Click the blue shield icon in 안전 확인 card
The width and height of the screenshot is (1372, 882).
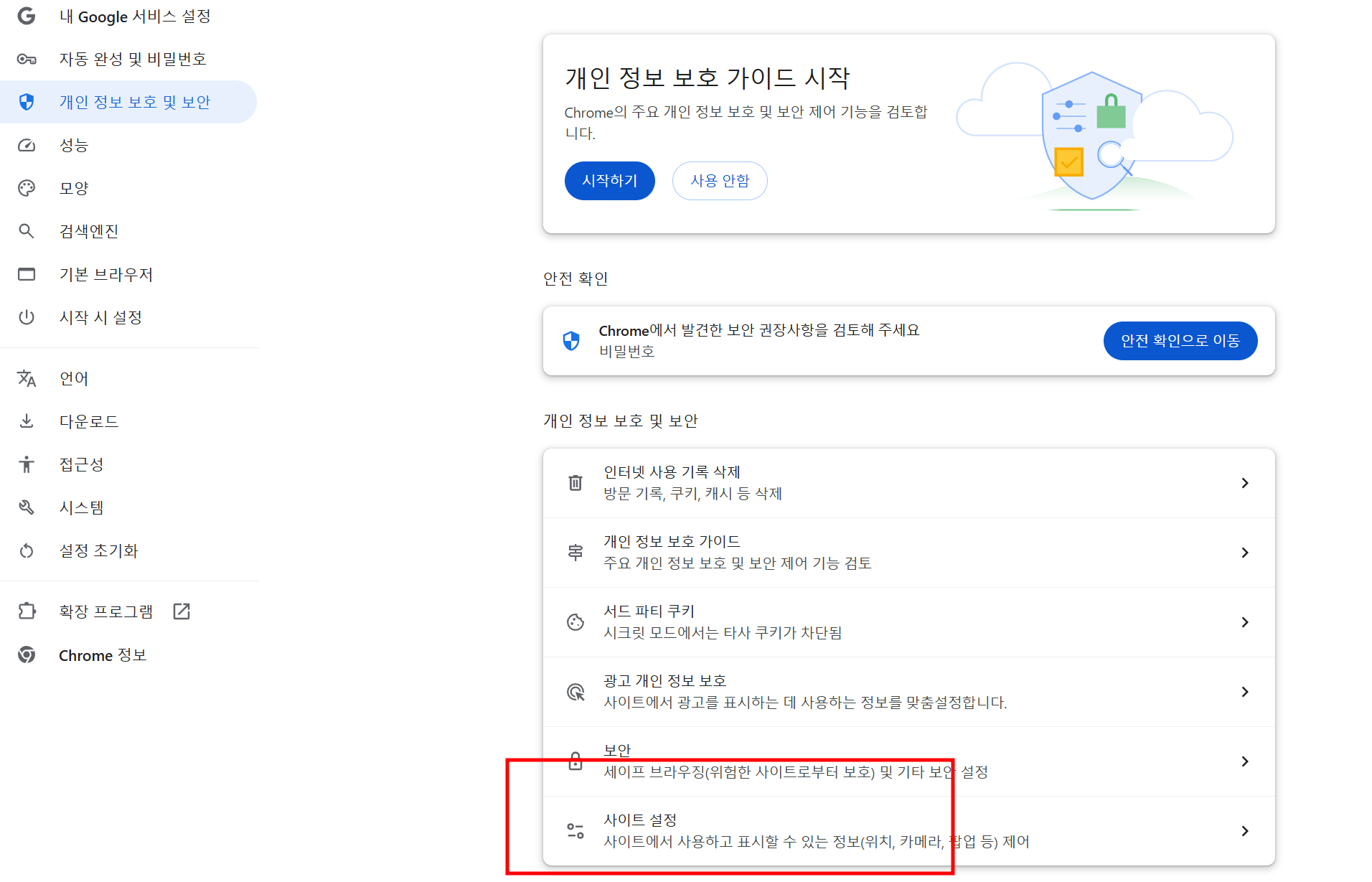pos(571,341)
